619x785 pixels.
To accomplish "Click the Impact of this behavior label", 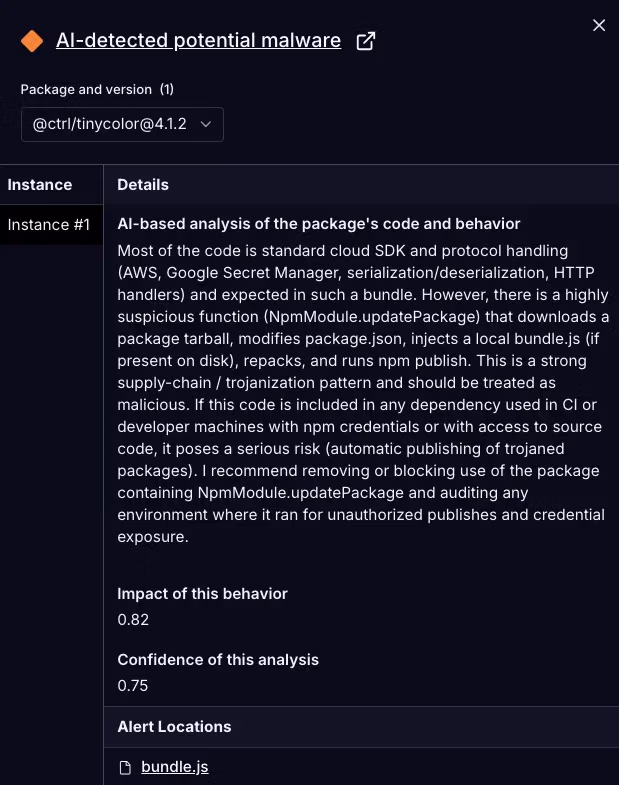I will tap(202, 594).
